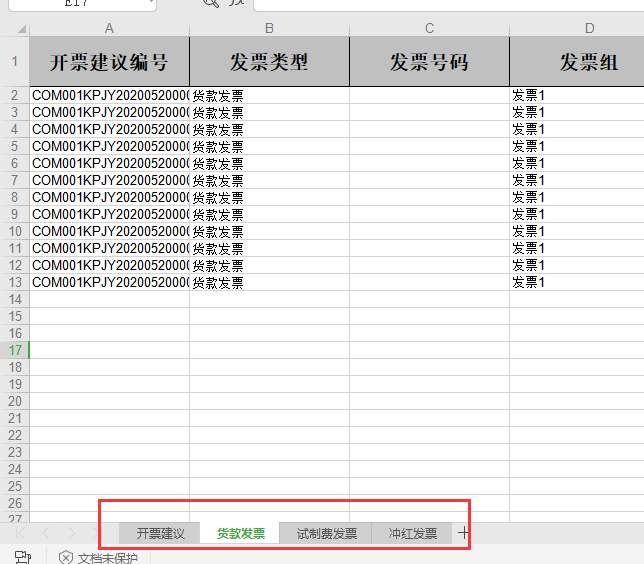The image size is (644, 564).
Task: Switch to the 开票建议 sheet tab
Action: (x=161, y=533)
